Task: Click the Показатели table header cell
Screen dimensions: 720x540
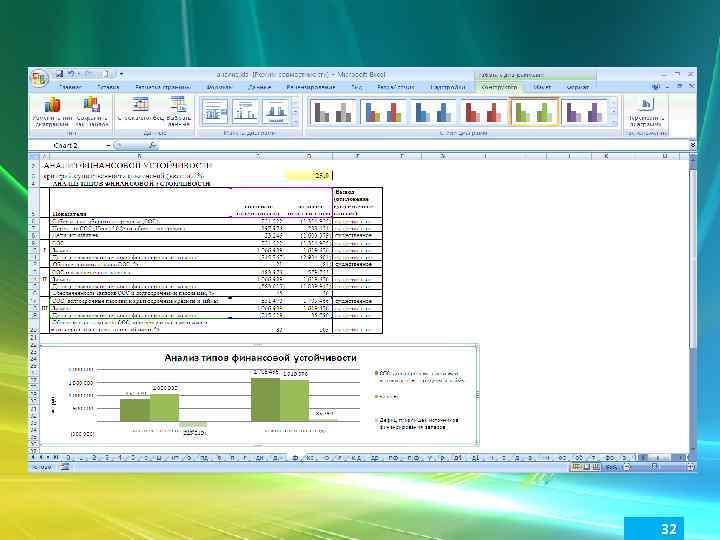Action: click(140, 202)
